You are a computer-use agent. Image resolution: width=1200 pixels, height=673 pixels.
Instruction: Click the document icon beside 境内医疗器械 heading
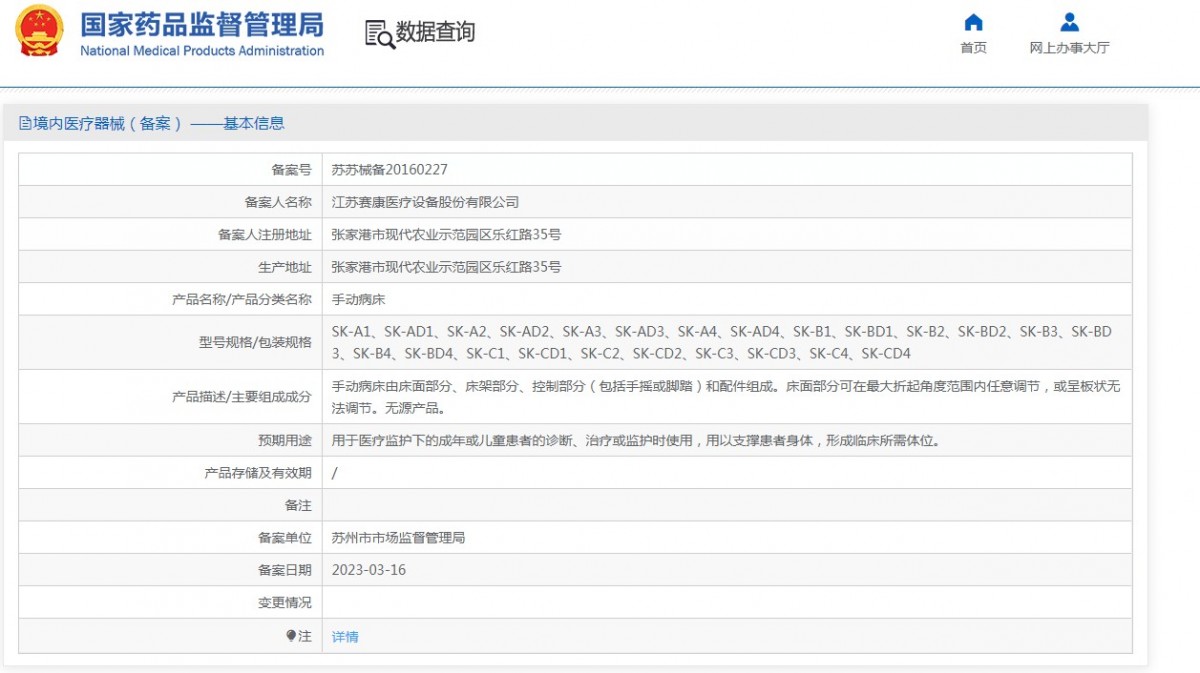tap(26, 124)
